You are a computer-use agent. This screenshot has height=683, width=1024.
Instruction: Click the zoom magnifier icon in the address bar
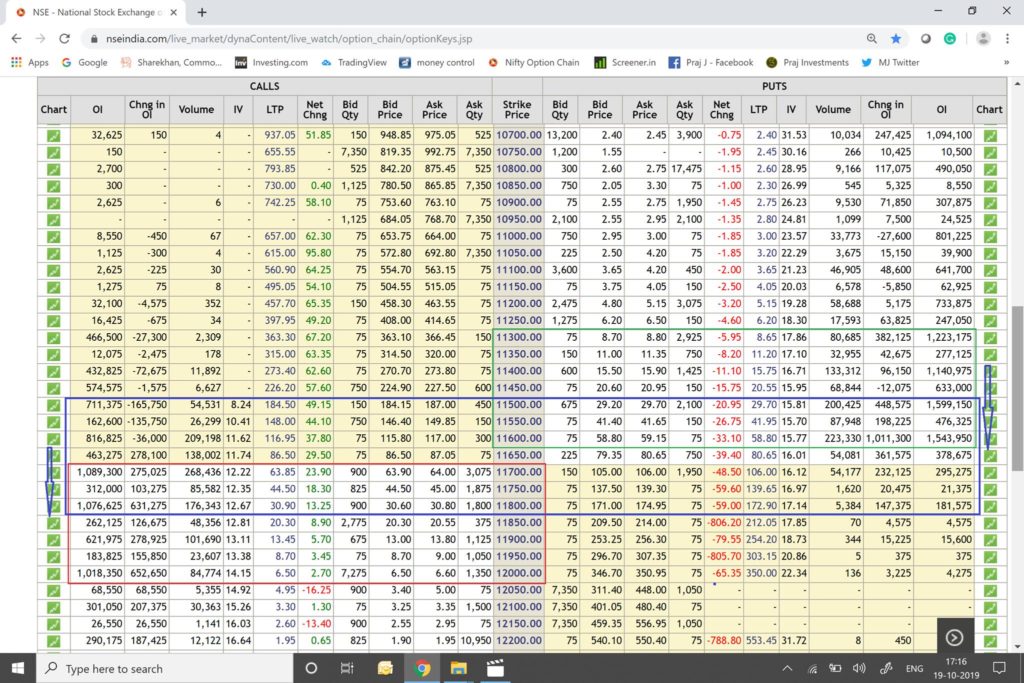tap(872, 38)
